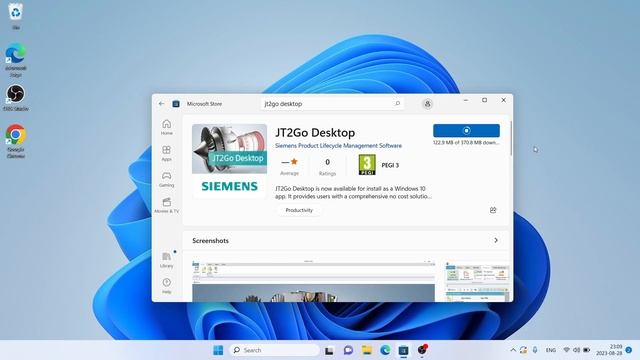The height and width of the screenshot is (360, 640).
Task: Click the download progress size text
Action: tap(466, 142)
